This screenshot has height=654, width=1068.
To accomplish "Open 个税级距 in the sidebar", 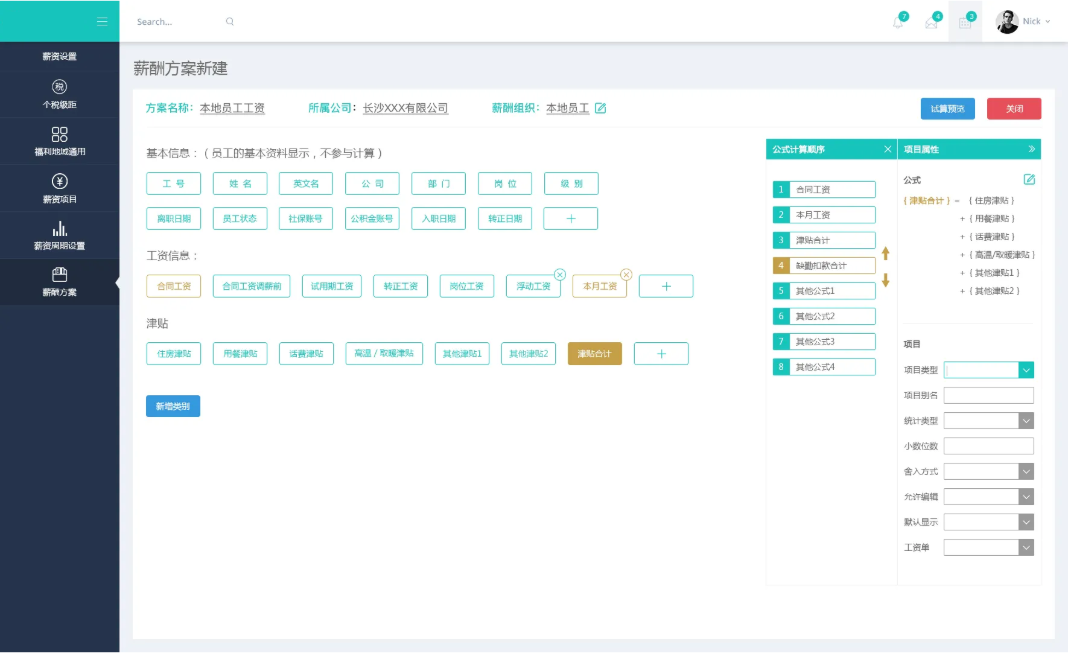I will pos(59,94).
